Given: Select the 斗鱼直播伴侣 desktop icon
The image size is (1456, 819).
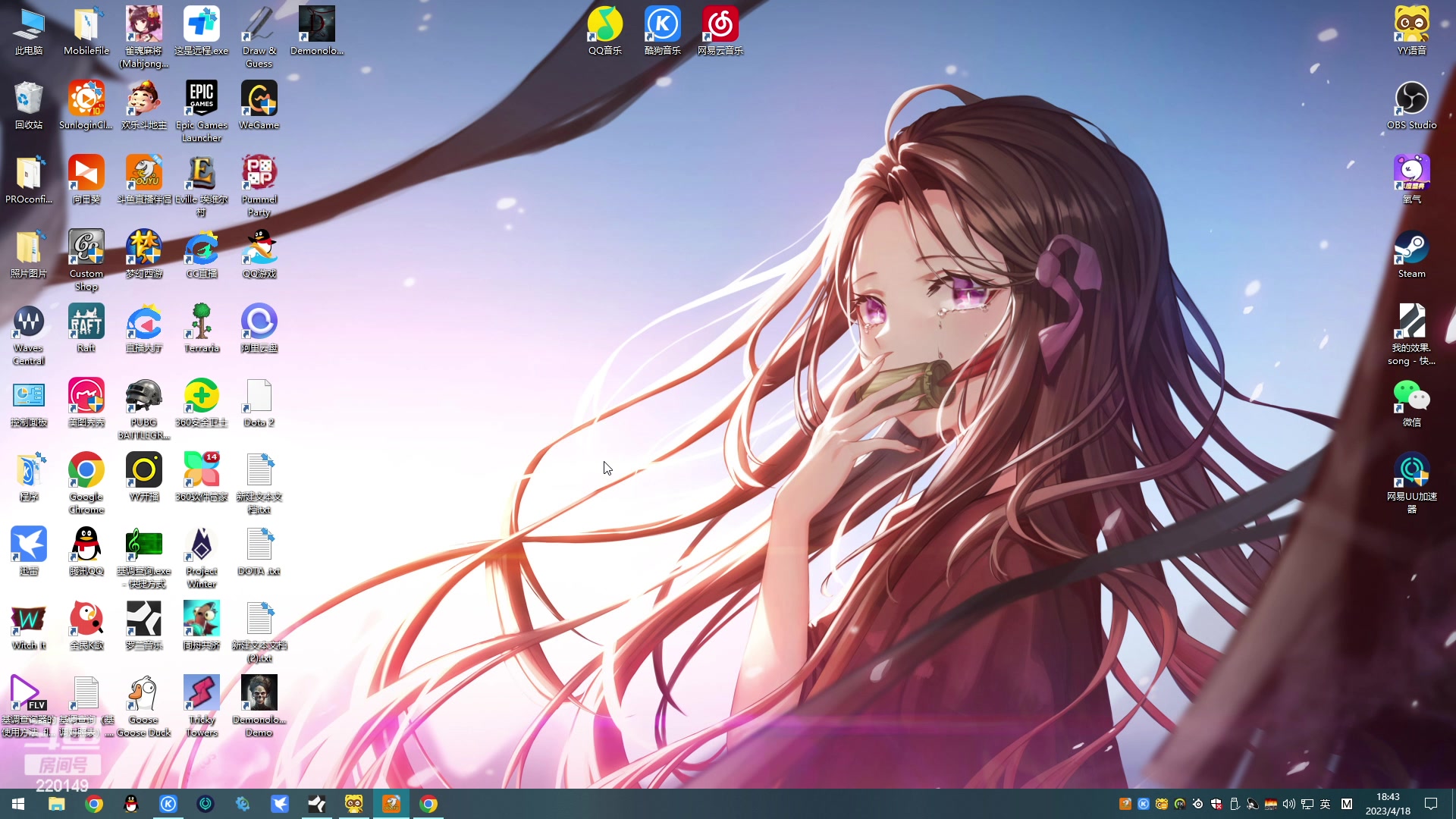Looking at the screenshot, I should [x=144, y=180].
